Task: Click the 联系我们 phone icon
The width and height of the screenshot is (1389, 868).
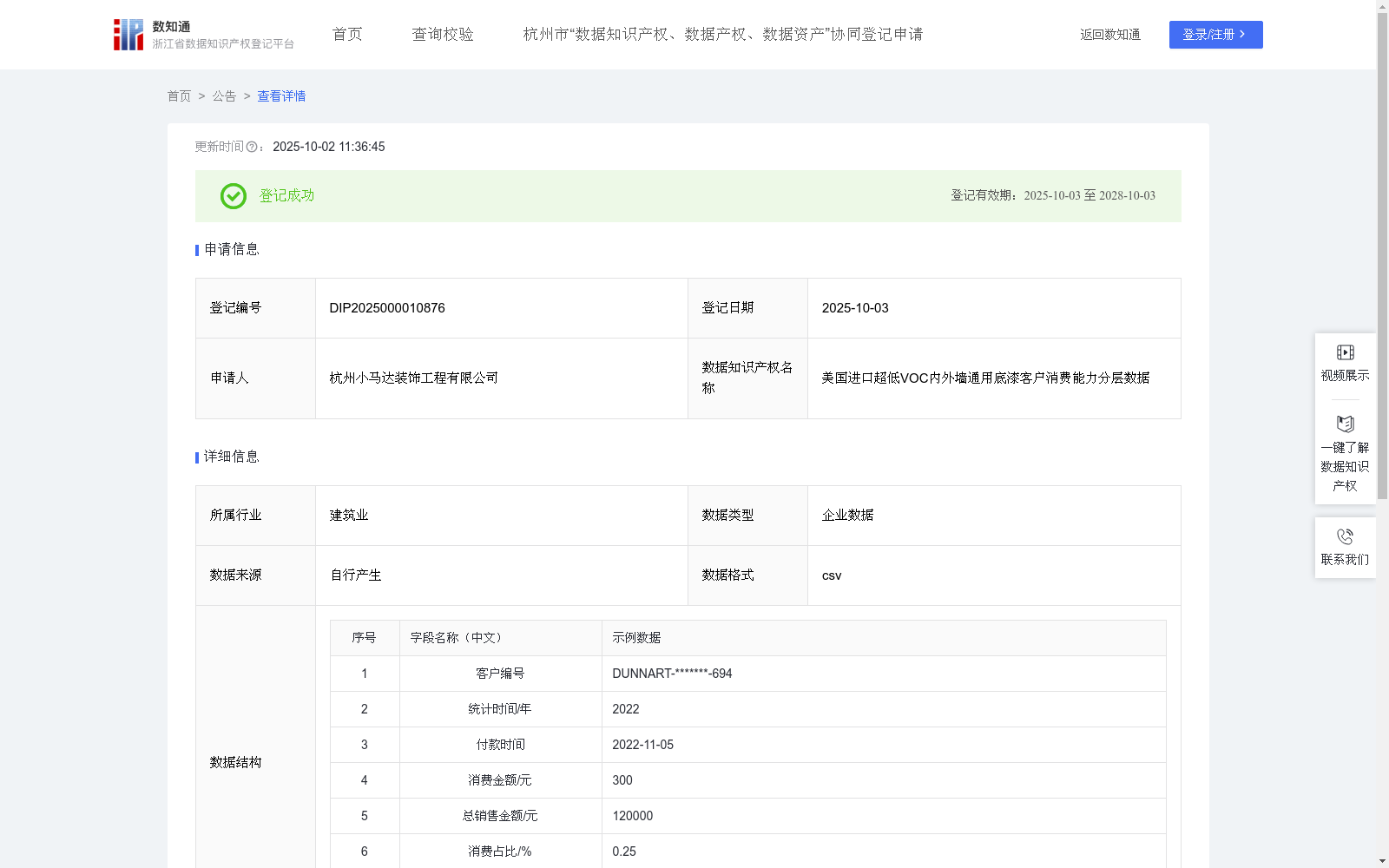Action: pyautogui.click(x=1345, y=536)
